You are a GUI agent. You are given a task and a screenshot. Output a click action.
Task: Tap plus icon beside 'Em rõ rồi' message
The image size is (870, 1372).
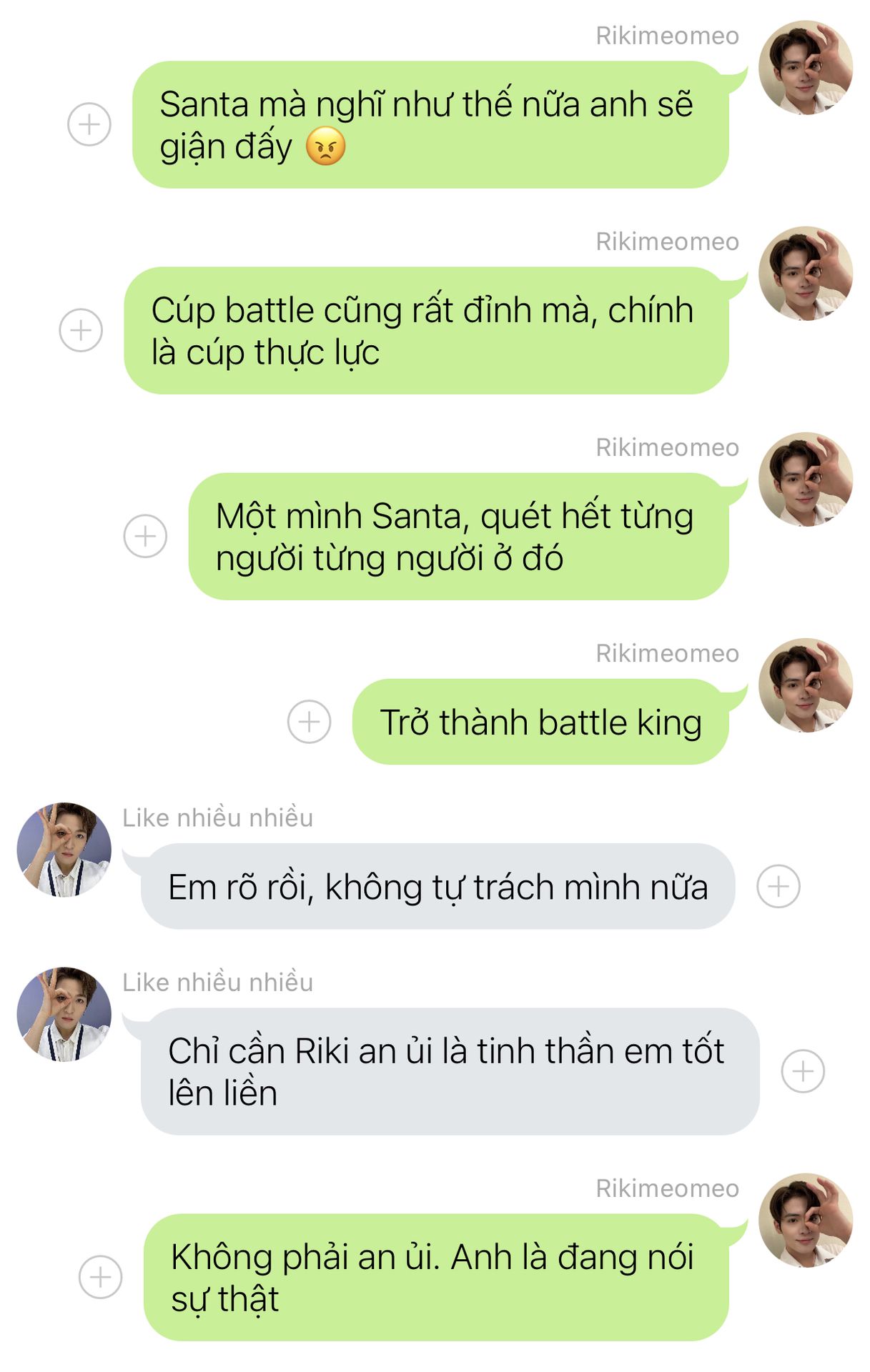(778, 886)
